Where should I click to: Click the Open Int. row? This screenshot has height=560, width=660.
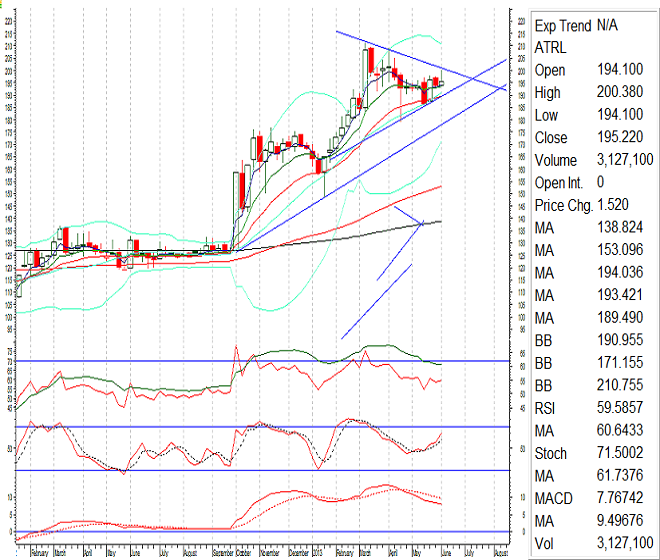click(590, 182)
